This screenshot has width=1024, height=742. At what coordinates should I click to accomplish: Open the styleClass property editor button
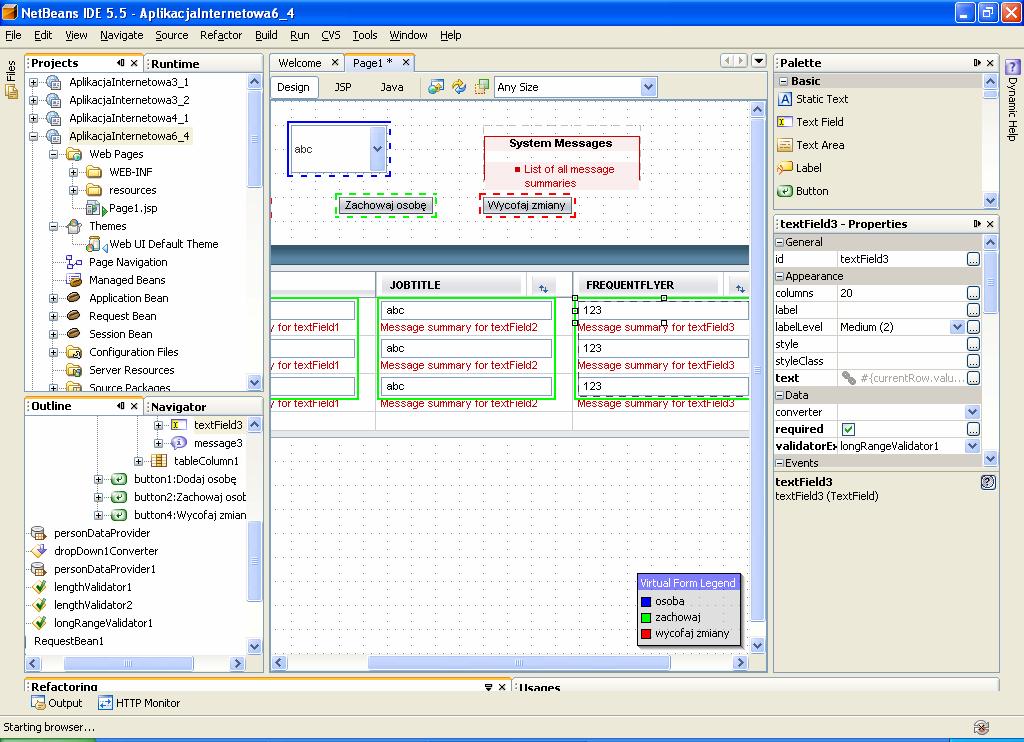[x=973, y=361]
